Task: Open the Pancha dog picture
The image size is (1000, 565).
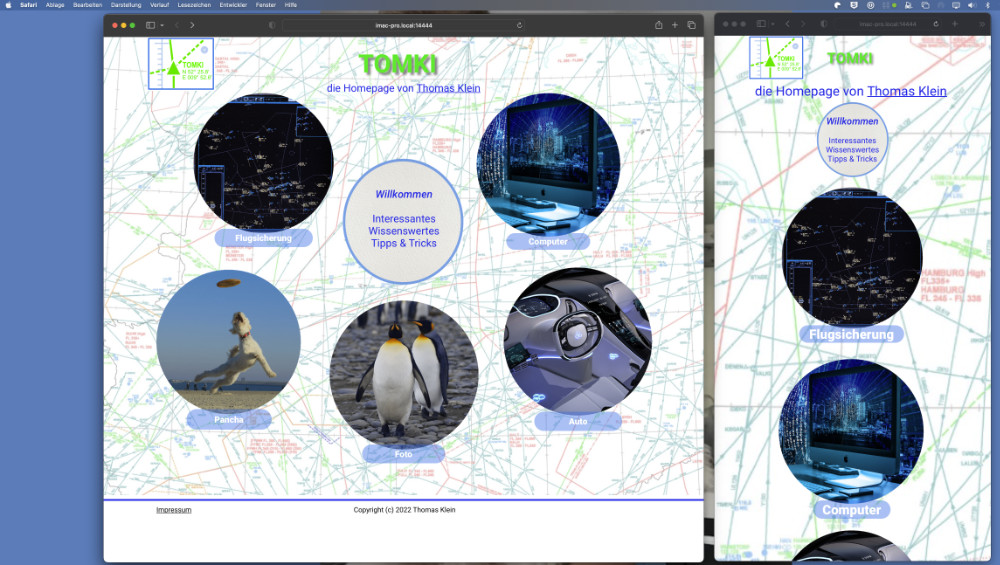Action: pos(228,340)
